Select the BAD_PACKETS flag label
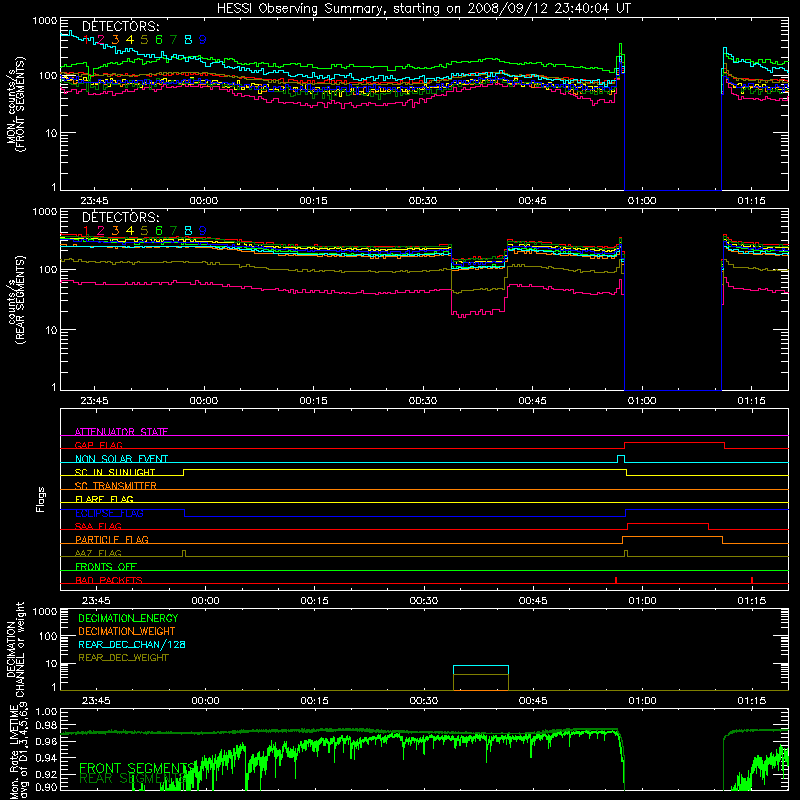The width and height of the screenshot is (800, 800). click(x=109, y=580)
